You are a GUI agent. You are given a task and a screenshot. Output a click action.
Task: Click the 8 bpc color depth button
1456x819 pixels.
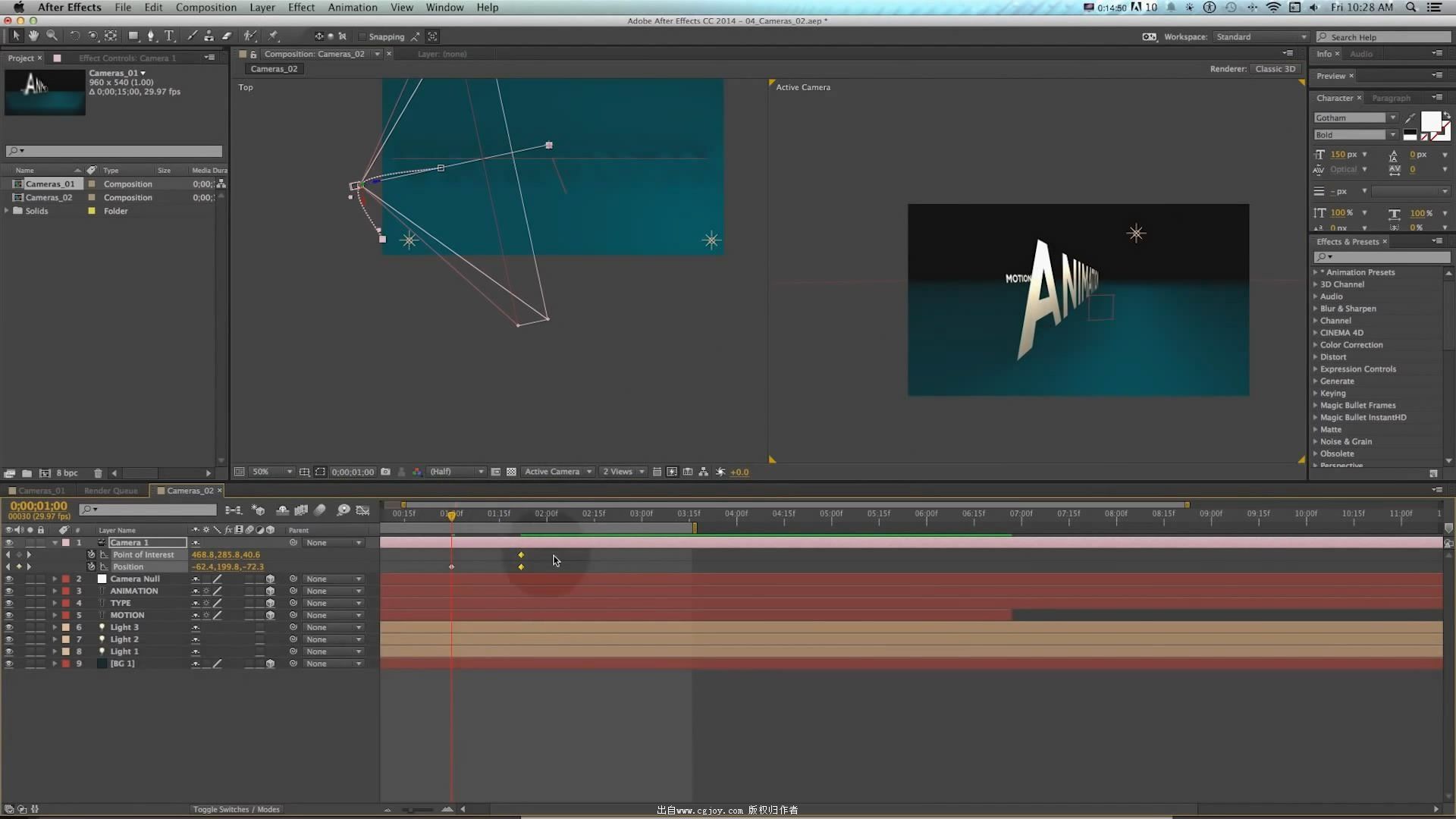67,473
